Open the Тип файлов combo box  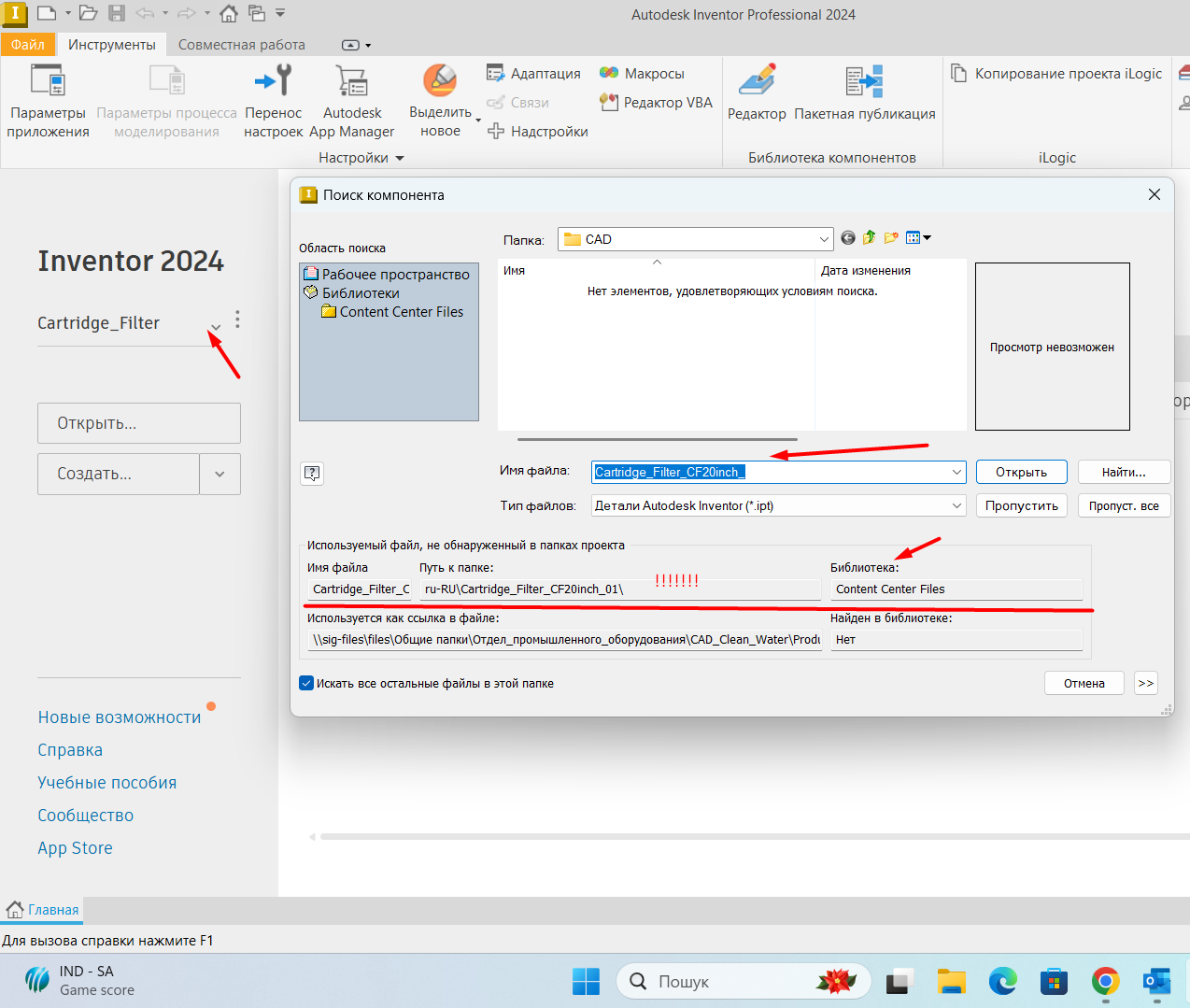tap(779, 505)
